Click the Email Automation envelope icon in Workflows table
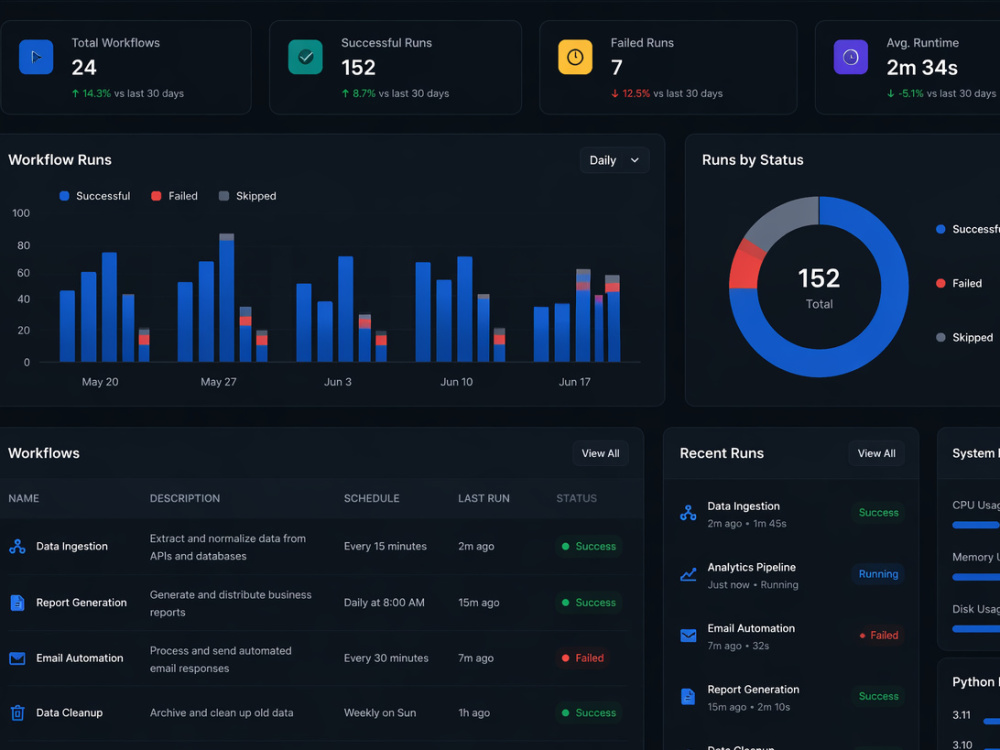Viewport: 1000px width, 750px height. pyautogui.click(x=17, y=658)
